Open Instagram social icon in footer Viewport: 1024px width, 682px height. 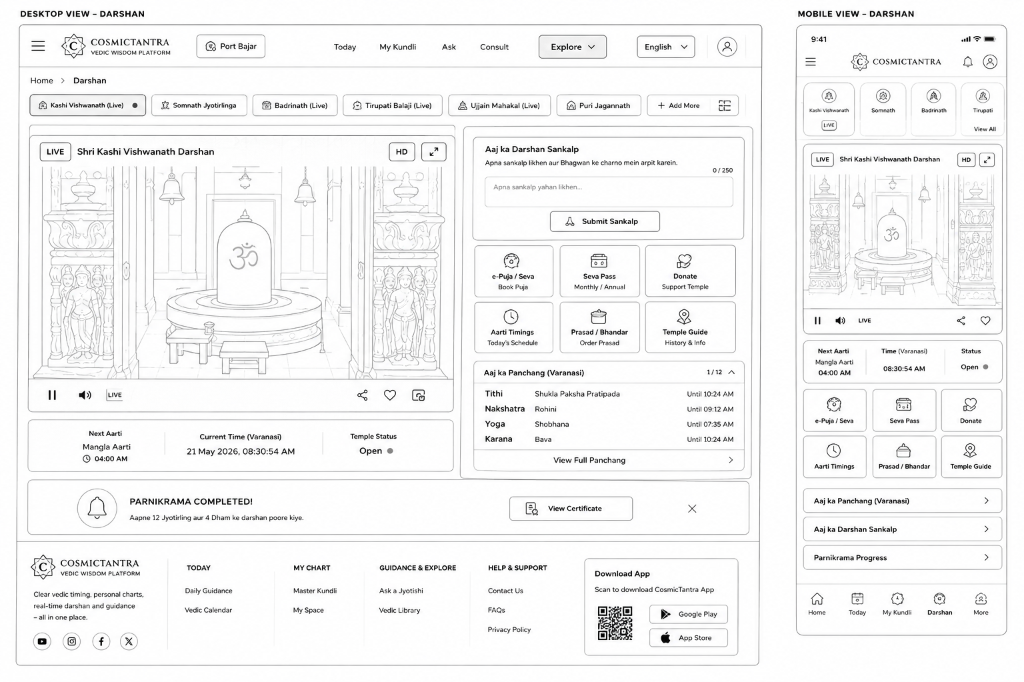(72, 641)
